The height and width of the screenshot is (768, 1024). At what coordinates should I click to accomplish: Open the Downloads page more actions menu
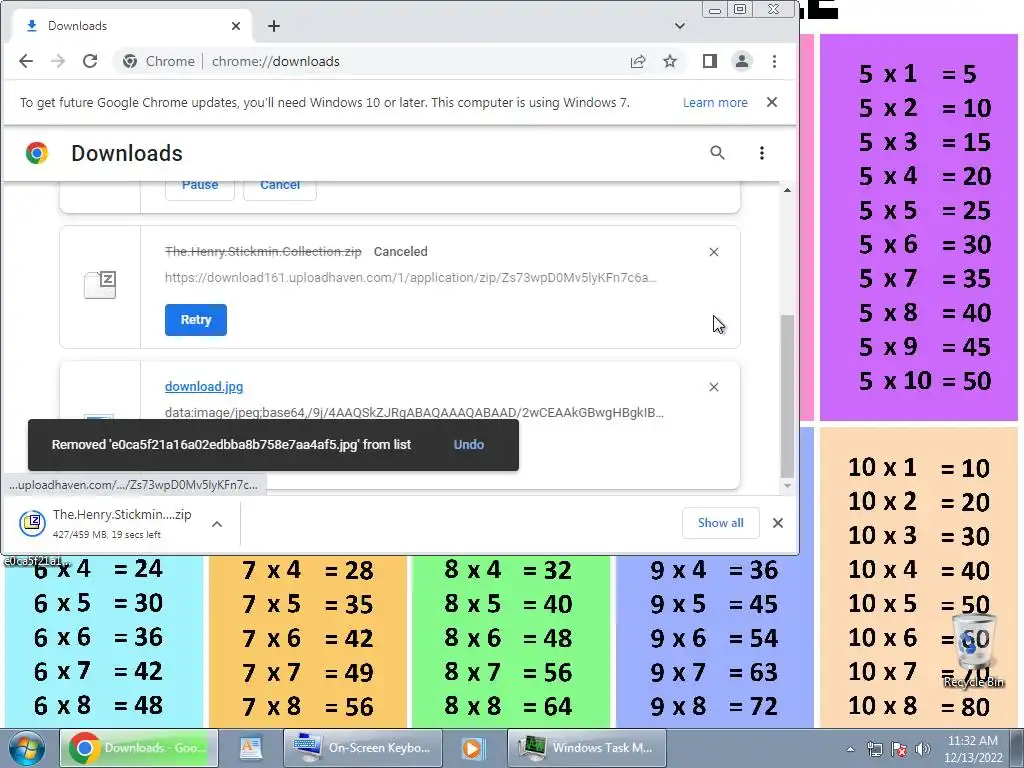pos(761,153)
